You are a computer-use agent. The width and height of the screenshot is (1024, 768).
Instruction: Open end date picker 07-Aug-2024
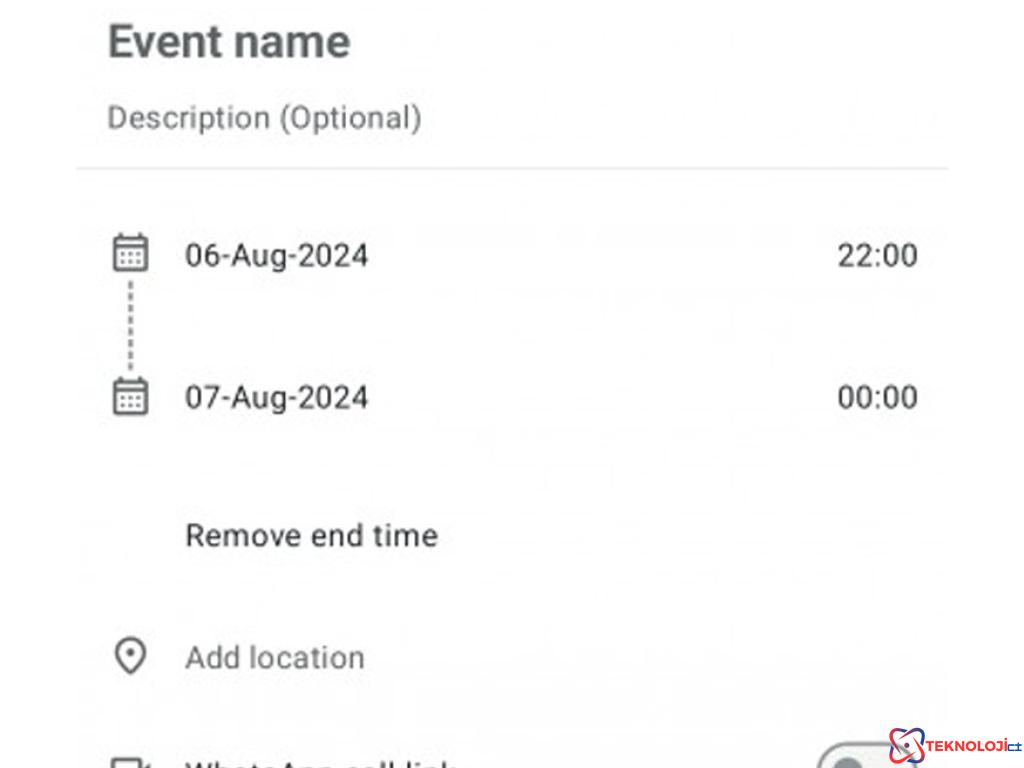click(277, 398)
